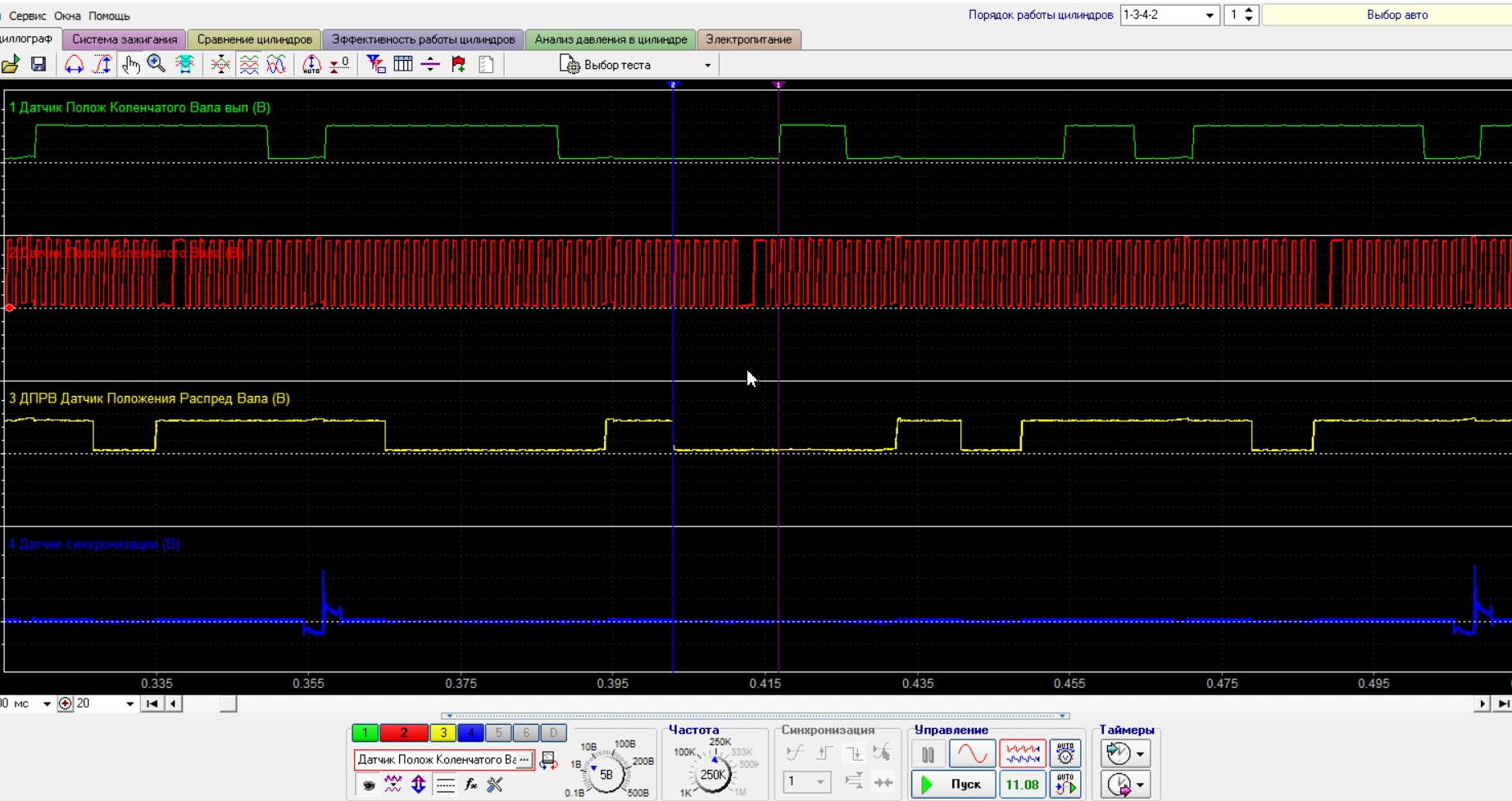Click the Выбор авто button

[x=1396, y=15]
